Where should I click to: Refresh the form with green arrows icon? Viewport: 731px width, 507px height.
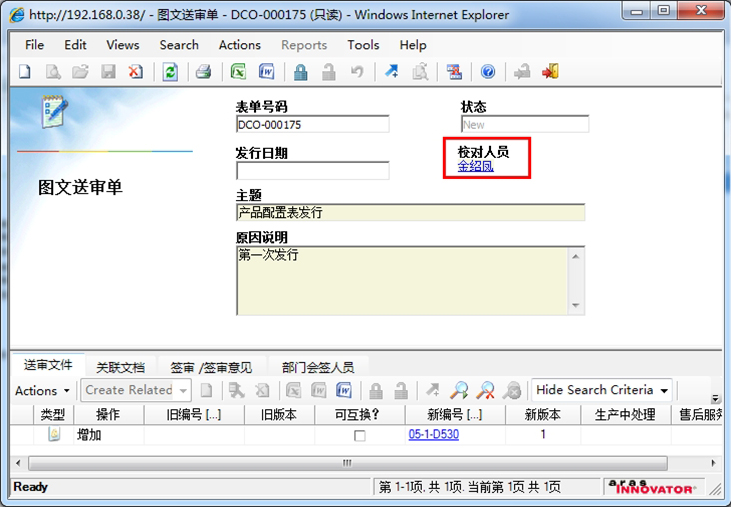pos(170,72)
